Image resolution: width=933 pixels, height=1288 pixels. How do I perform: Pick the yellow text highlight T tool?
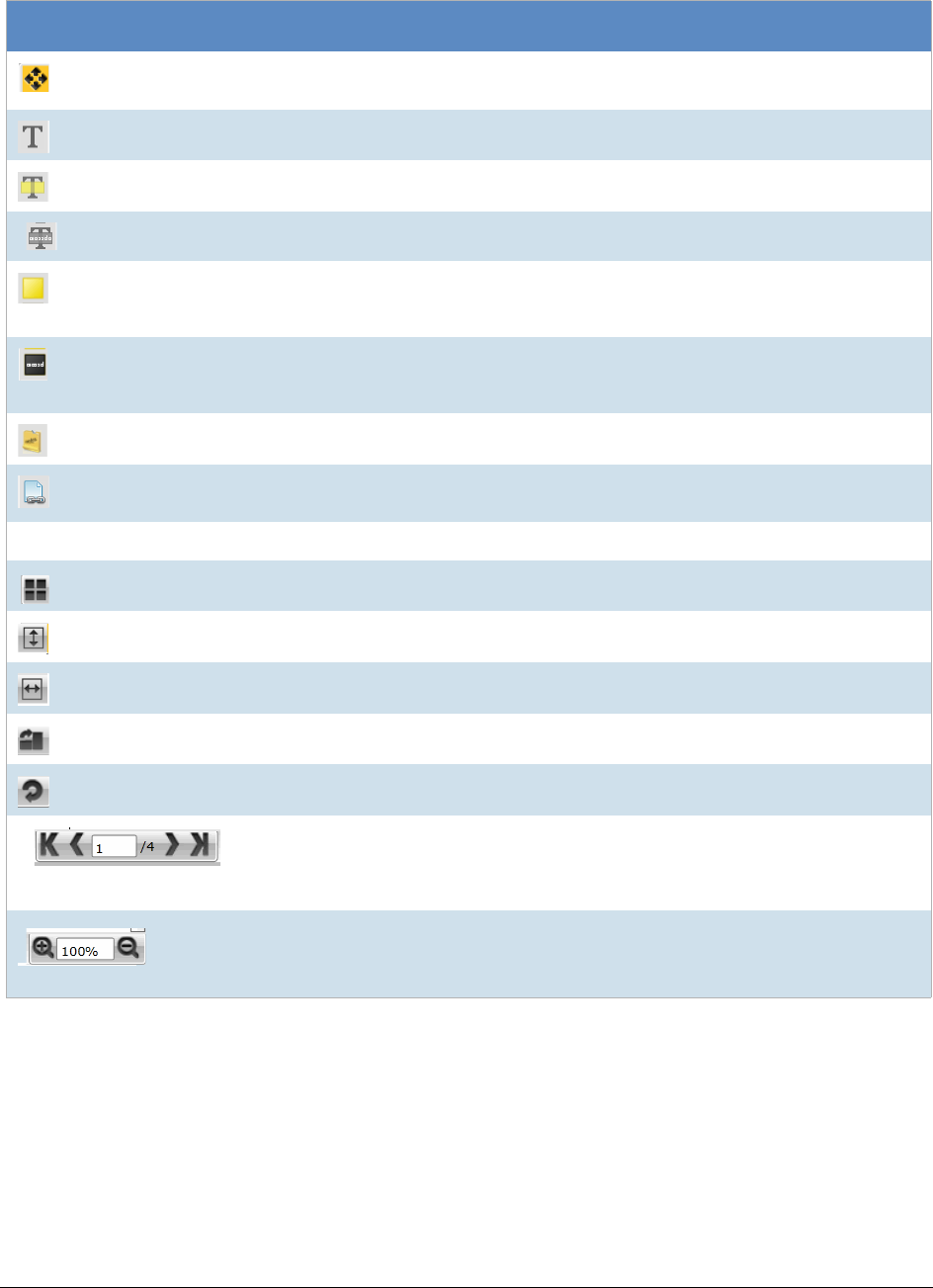click(x=34, y=187)
